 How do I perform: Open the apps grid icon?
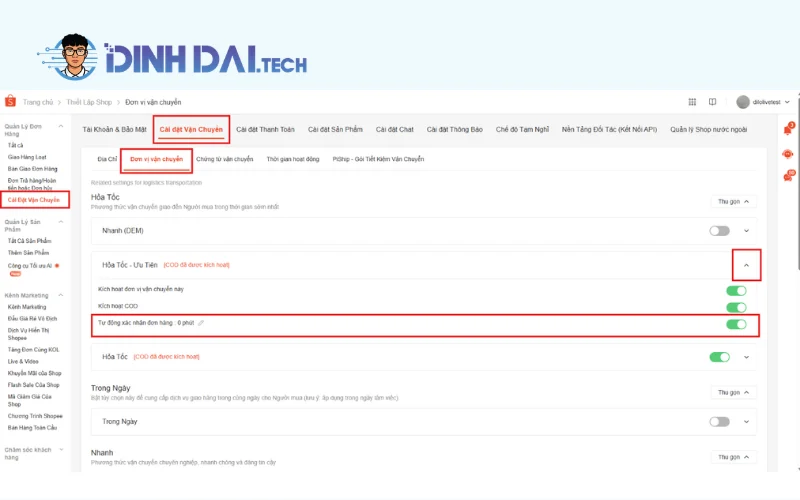[x=692, y=102]
